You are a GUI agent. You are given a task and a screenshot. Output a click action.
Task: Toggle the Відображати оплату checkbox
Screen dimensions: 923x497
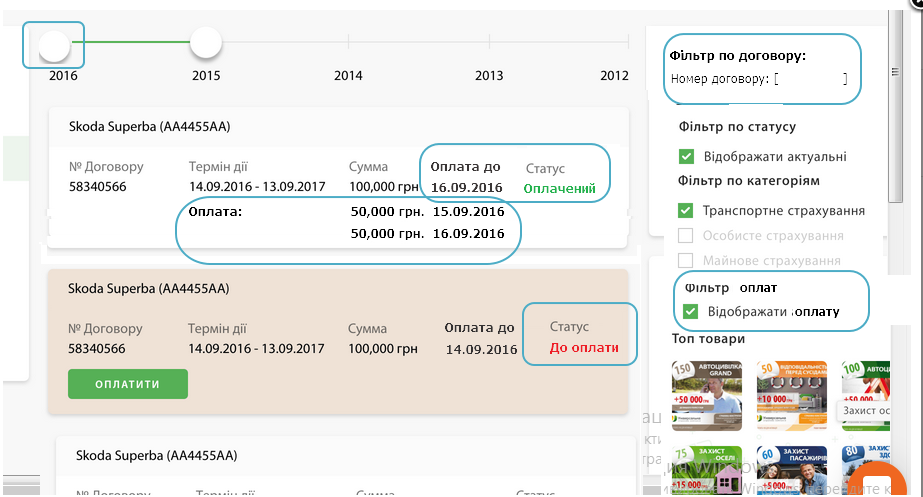coord(690,312)
